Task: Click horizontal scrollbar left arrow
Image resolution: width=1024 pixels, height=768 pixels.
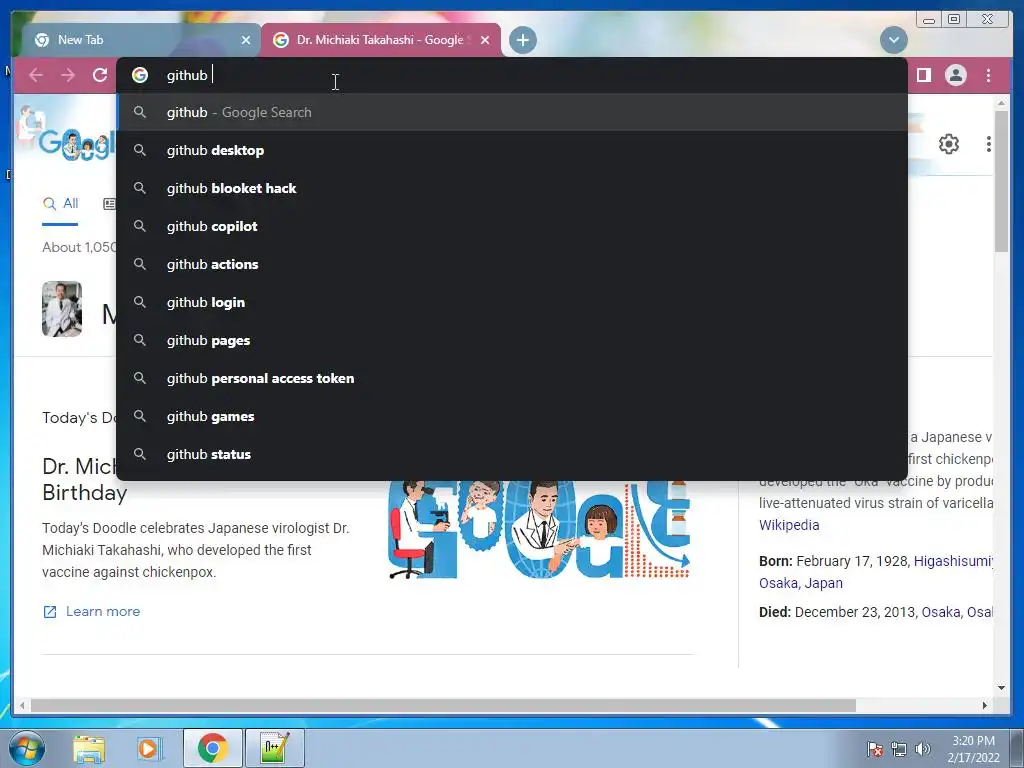Action: (22, 705)
